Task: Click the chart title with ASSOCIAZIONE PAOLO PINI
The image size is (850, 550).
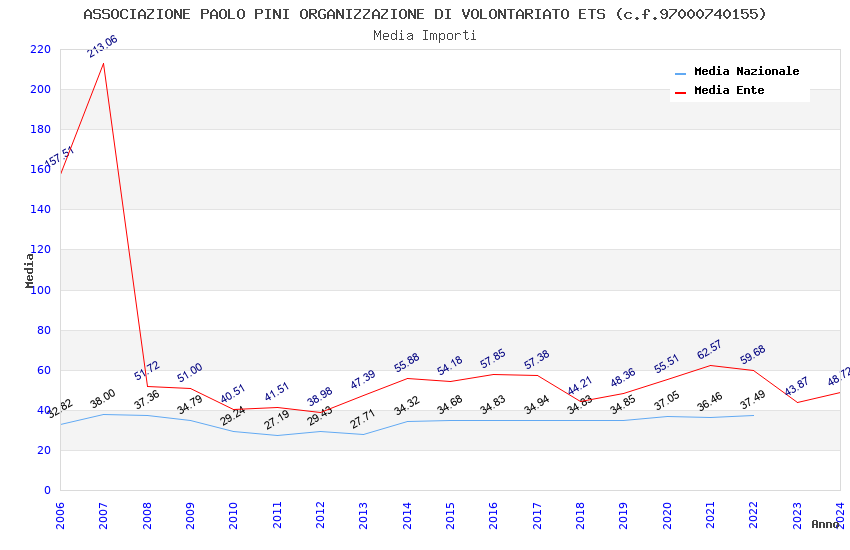Action: [x=425, y=14]
